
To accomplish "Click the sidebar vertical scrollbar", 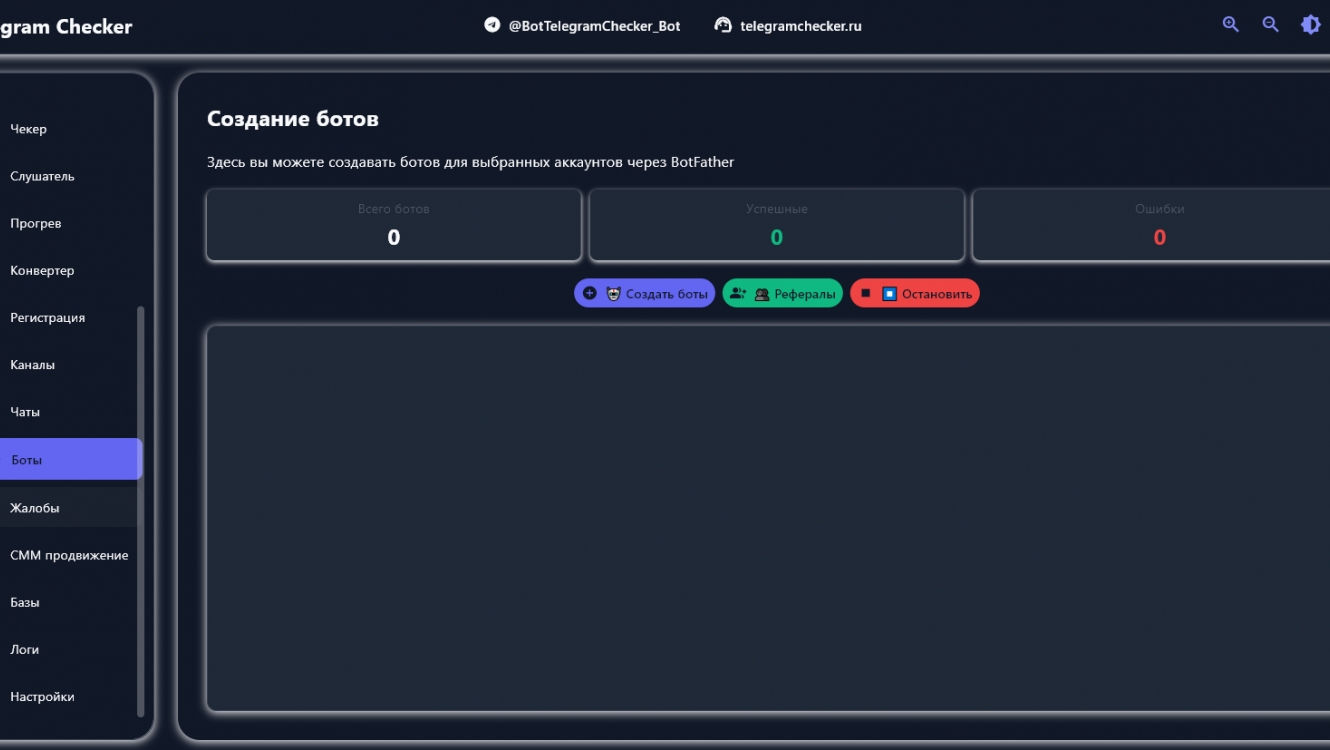I will tap(140, 510).
